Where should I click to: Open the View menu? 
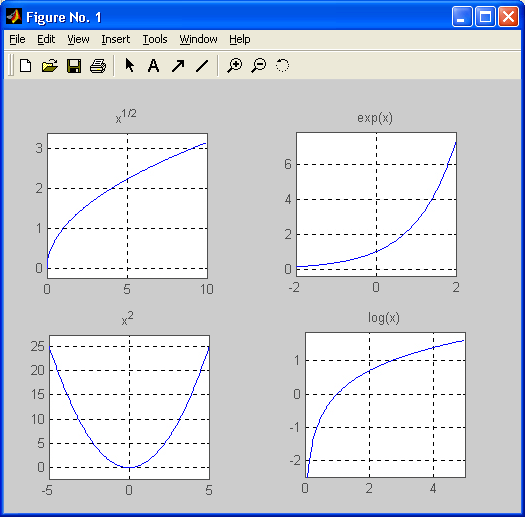[78, 40]
